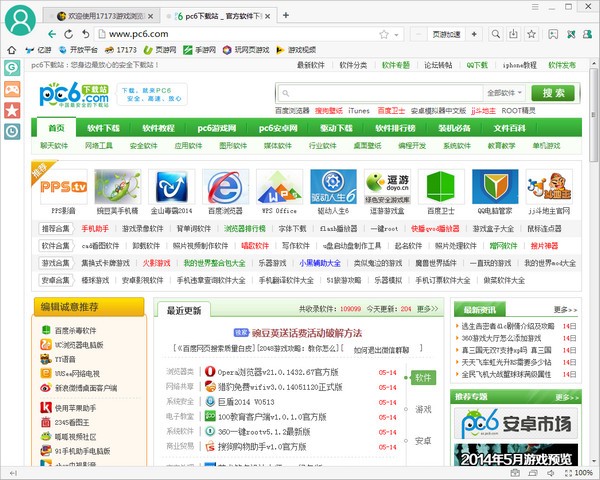Screen dimensions: 600x480
Task: Go back using the green back arrow
Action: pos(52,34)
